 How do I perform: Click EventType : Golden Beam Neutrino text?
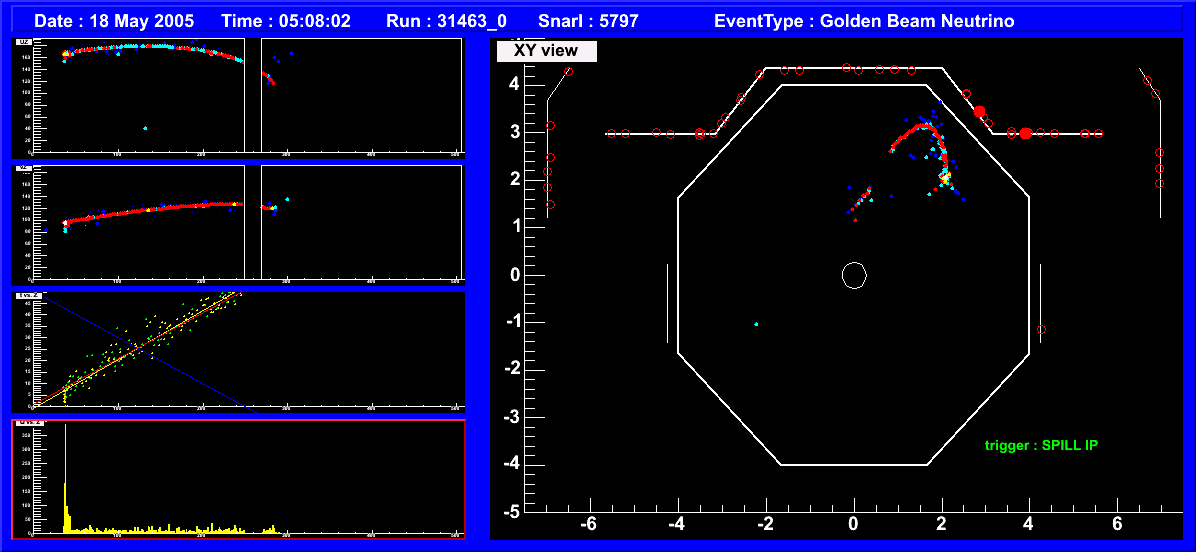(864, 21)
